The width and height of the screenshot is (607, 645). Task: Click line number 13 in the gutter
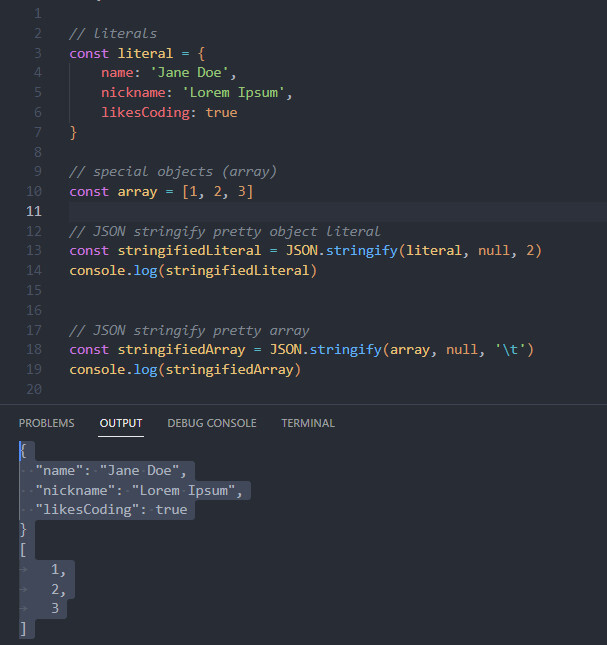coord(34,251)
